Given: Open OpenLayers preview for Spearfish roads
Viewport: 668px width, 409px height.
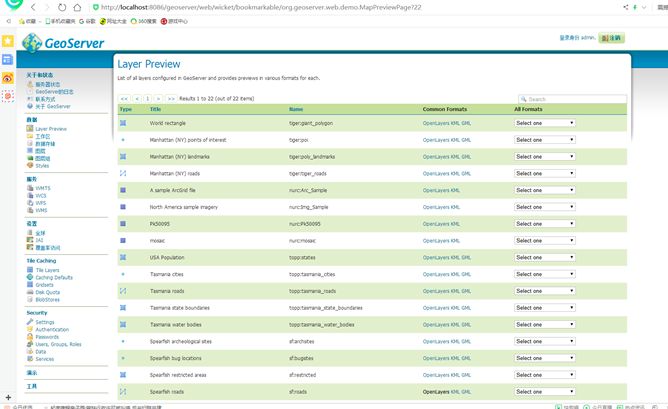Looking at the screenshot, I should [436, 392].
